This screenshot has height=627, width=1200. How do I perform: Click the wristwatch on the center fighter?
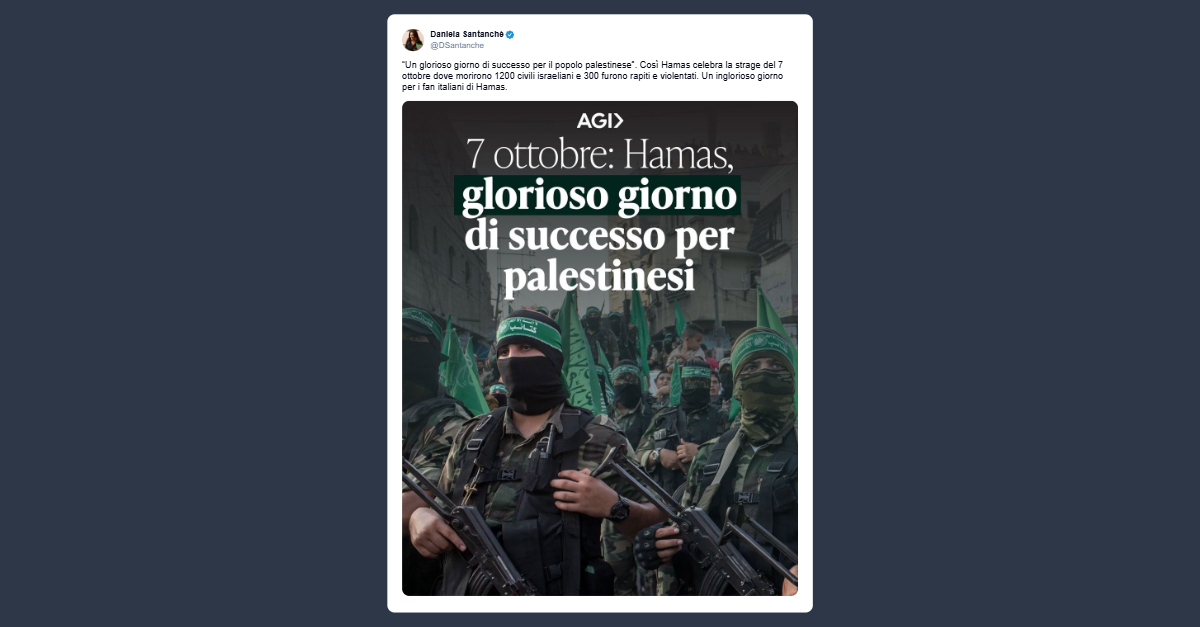(x=619, y=509)
